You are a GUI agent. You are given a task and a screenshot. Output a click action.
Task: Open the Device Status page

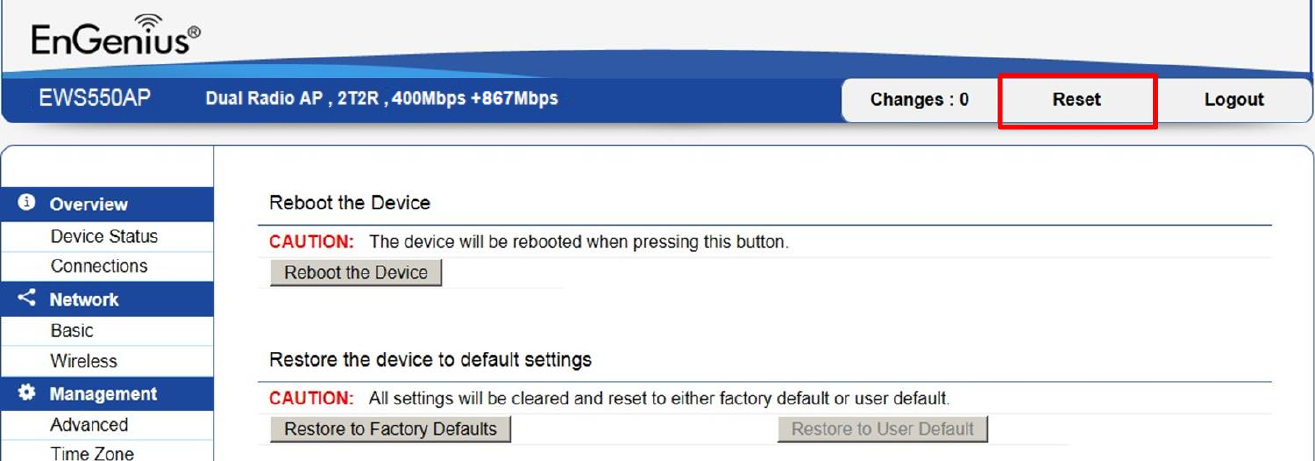pos(104,236)
